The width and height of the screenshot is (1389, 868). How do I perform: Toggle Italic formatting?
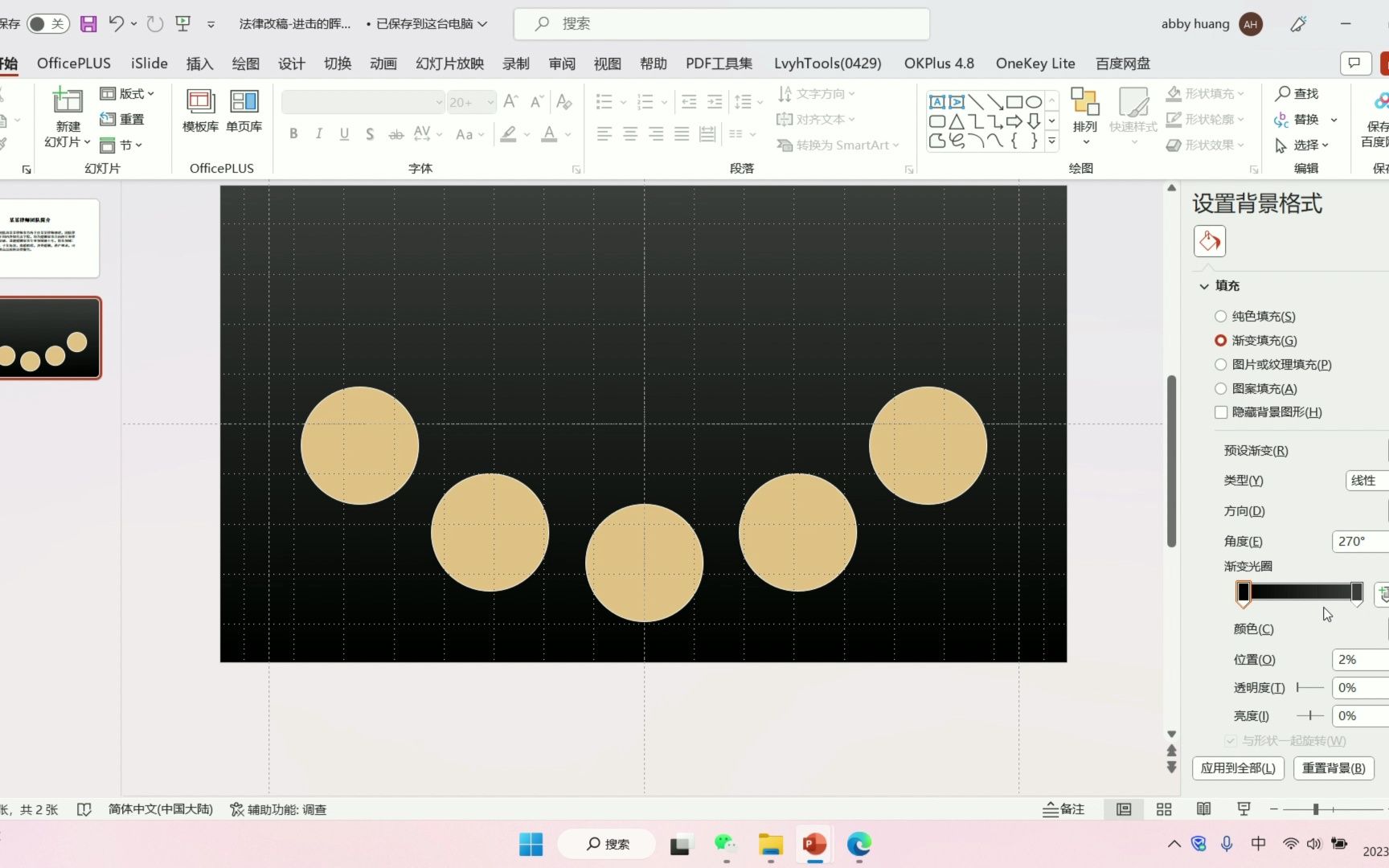(319, 134)
